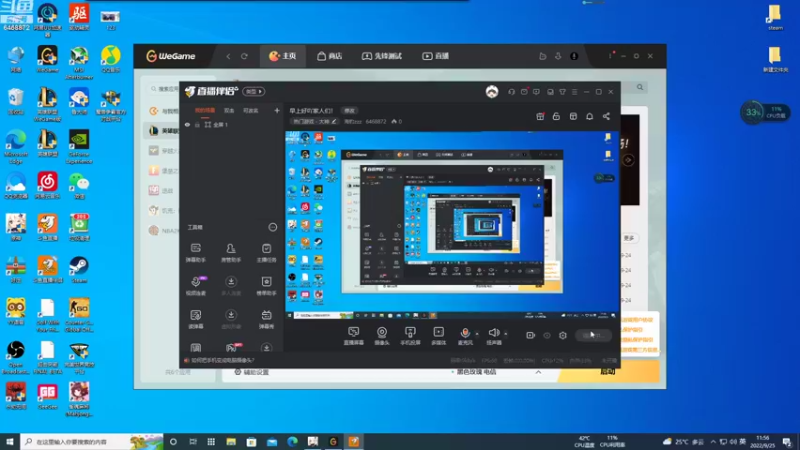Open Microsoft Edge from the taskbar
Viewport: 800px width, 450px height.
[x=292, y=442]
